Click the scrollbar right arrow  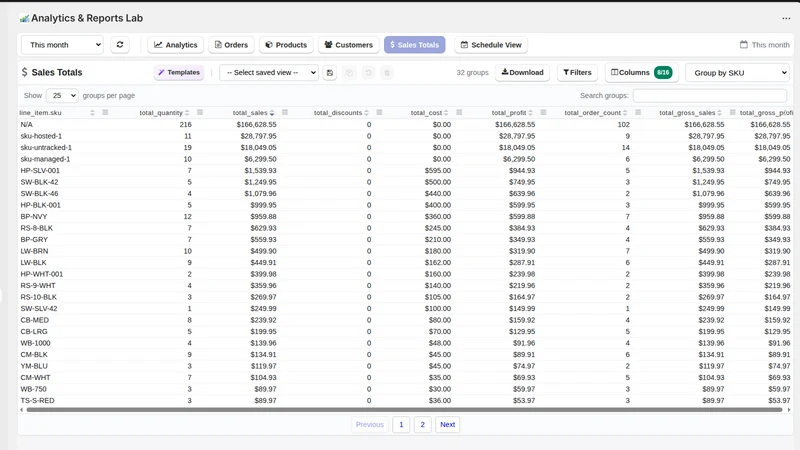click(789, 410)
